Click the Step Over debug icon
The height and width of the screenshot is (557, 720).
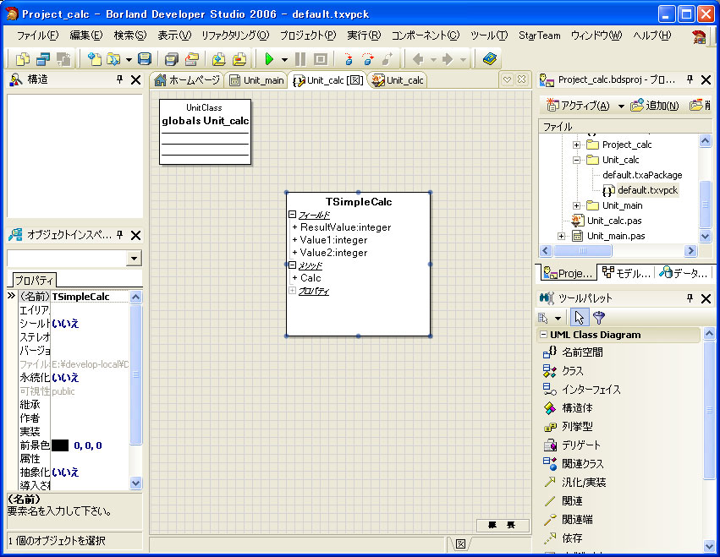[368, 59]
